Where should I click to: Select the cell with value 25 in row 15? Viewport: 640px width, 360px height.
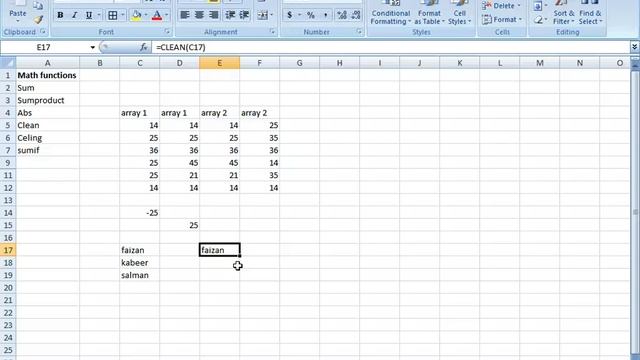coord(180,225)
